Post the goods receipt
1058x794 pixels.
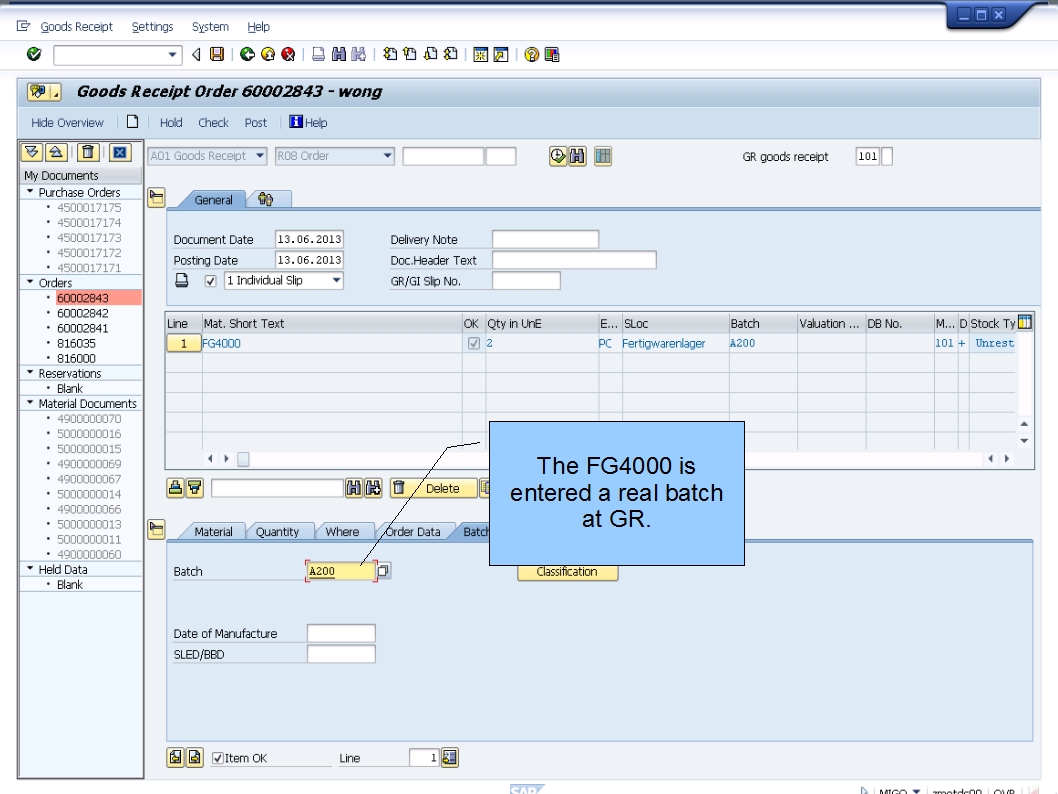pos(256,122)
